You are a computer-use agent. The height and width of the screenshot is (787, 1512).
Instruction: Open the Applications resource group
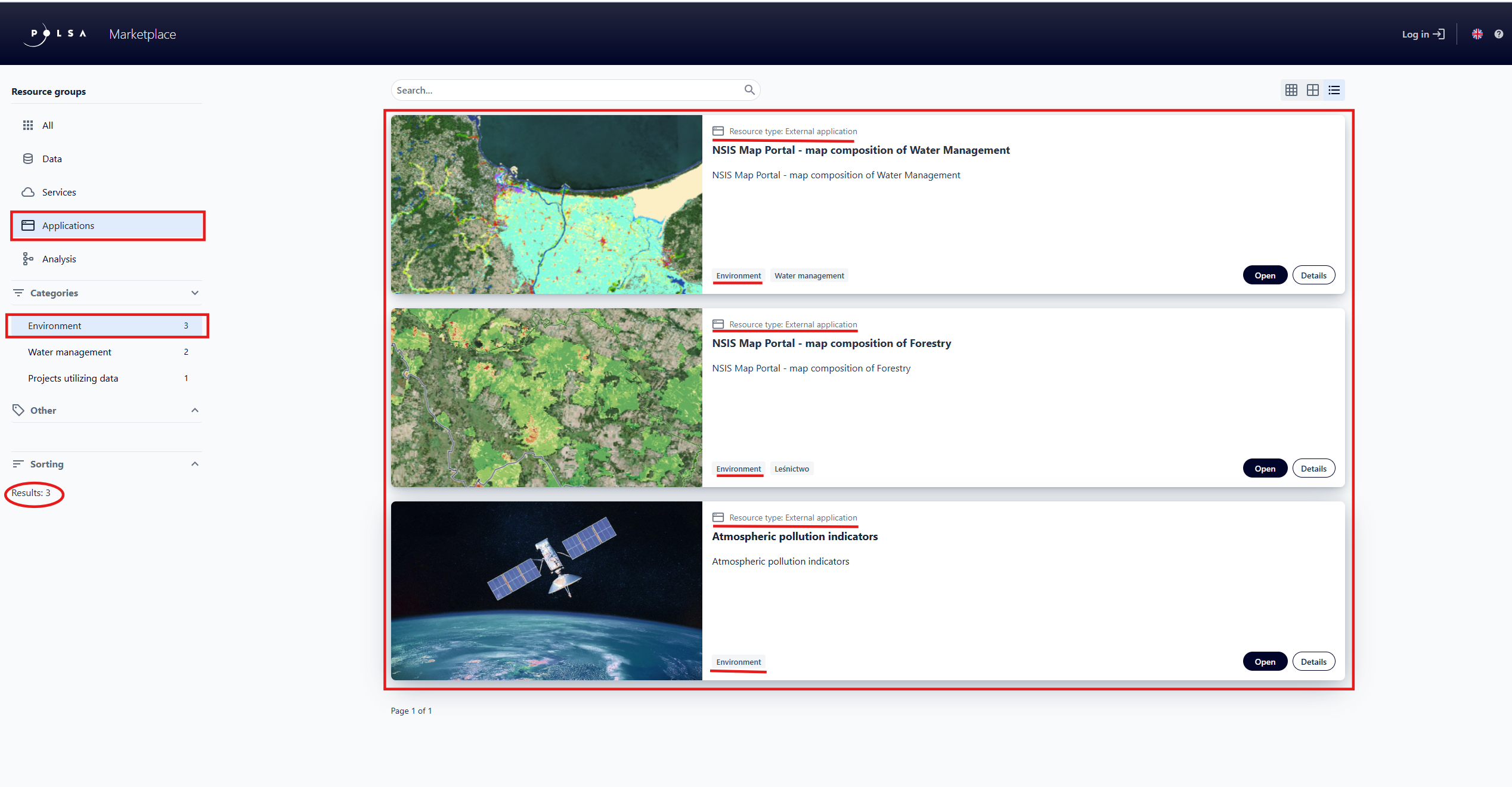[x=68, y=225]
